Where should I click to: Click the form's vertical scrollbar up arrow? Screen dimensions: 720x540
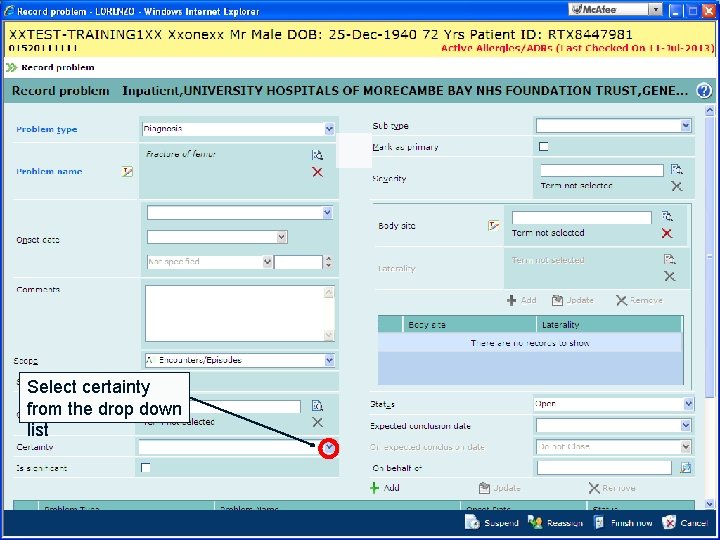(x=709, y=111)
